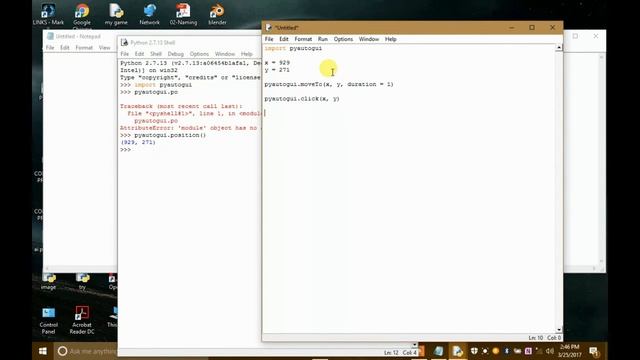Open Acrobat Reader DC desktop shortcut
Viewport: 640px width, 360px height.
pos(82,320)
